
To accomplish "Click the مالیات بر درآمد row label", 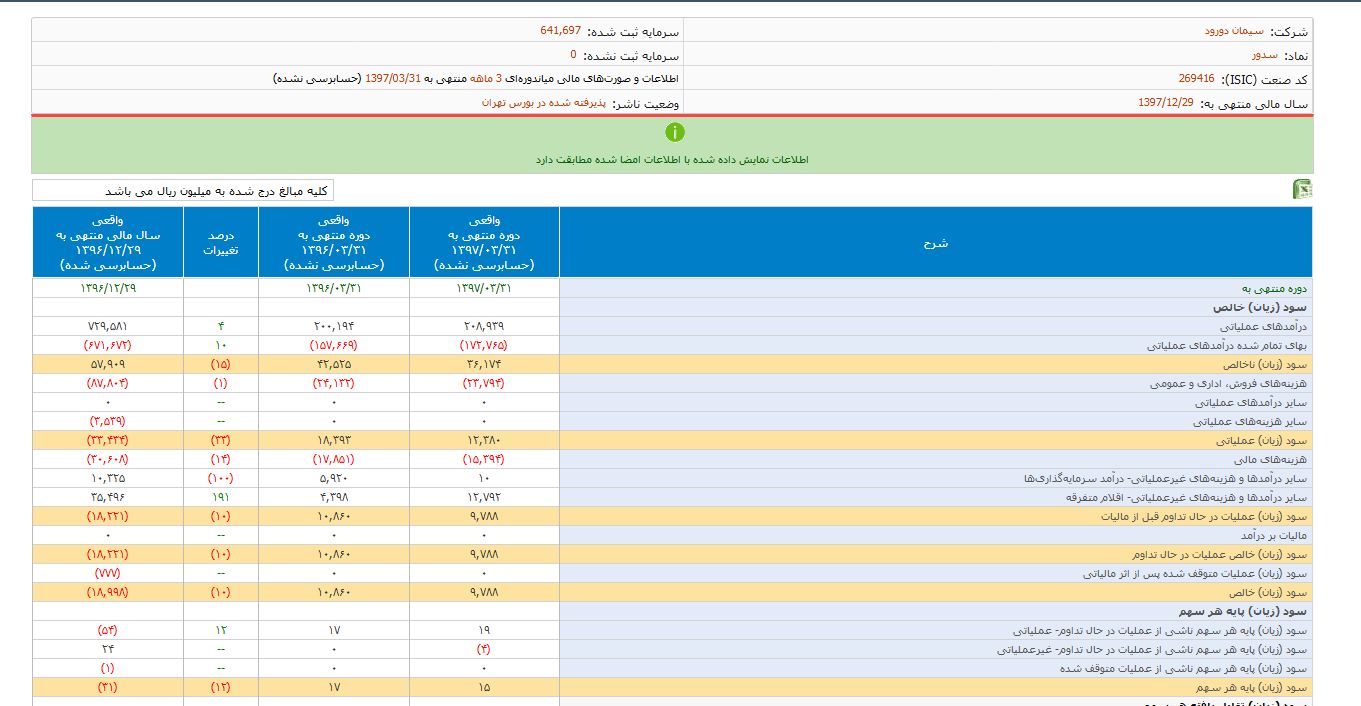I will [1275, 535].
